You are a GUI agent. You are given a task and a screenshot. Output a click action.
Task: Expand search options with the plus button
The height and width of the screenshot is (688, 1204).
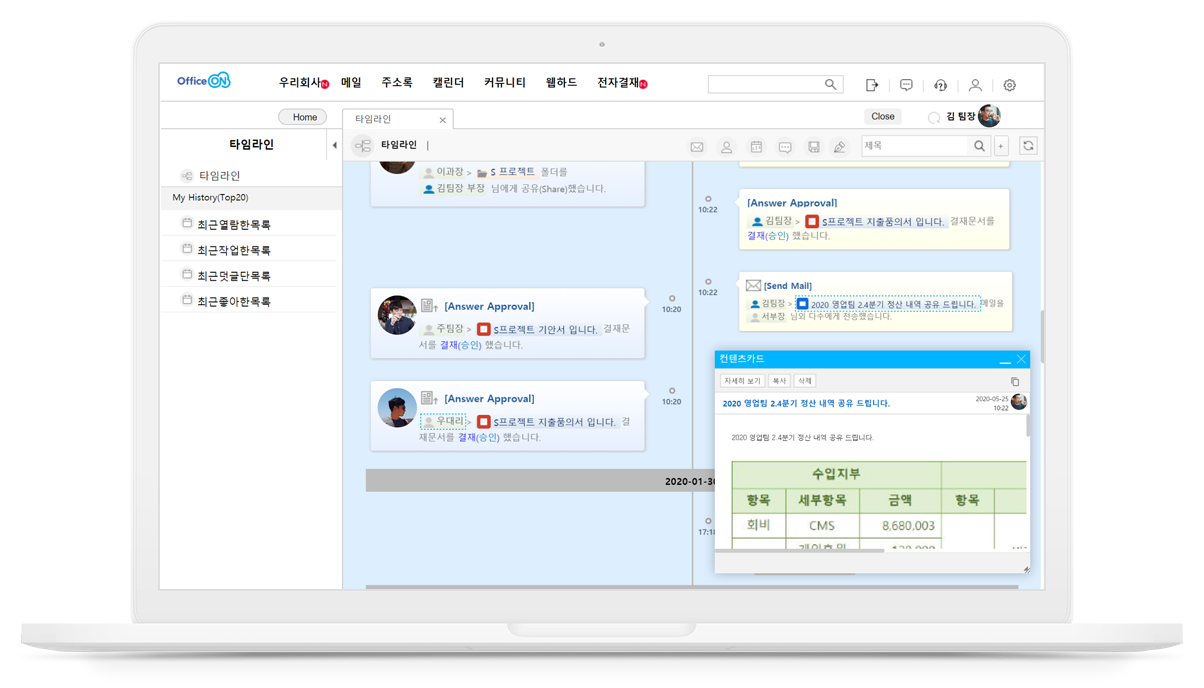[x=1001, y=146]
